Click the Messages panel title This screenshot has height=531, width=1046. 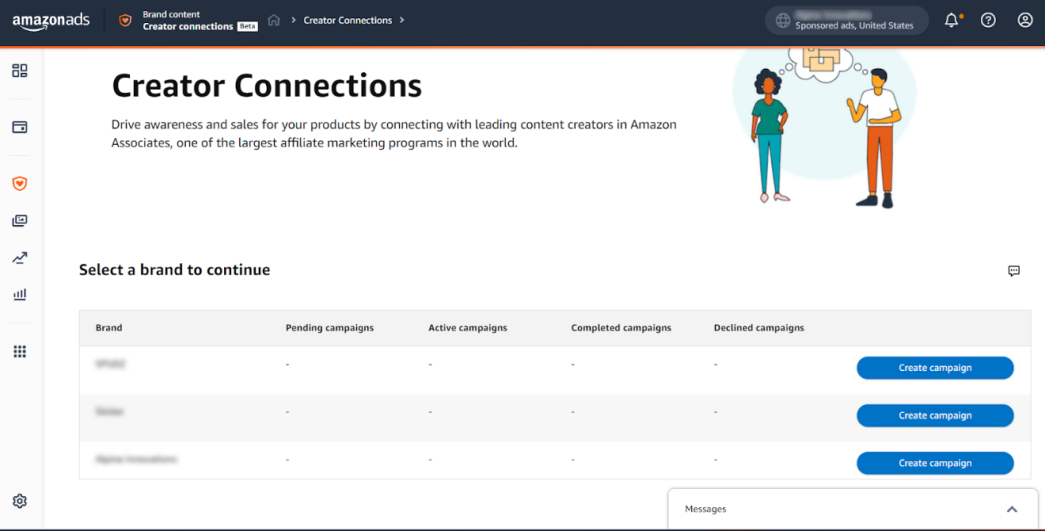coord(705,509)
